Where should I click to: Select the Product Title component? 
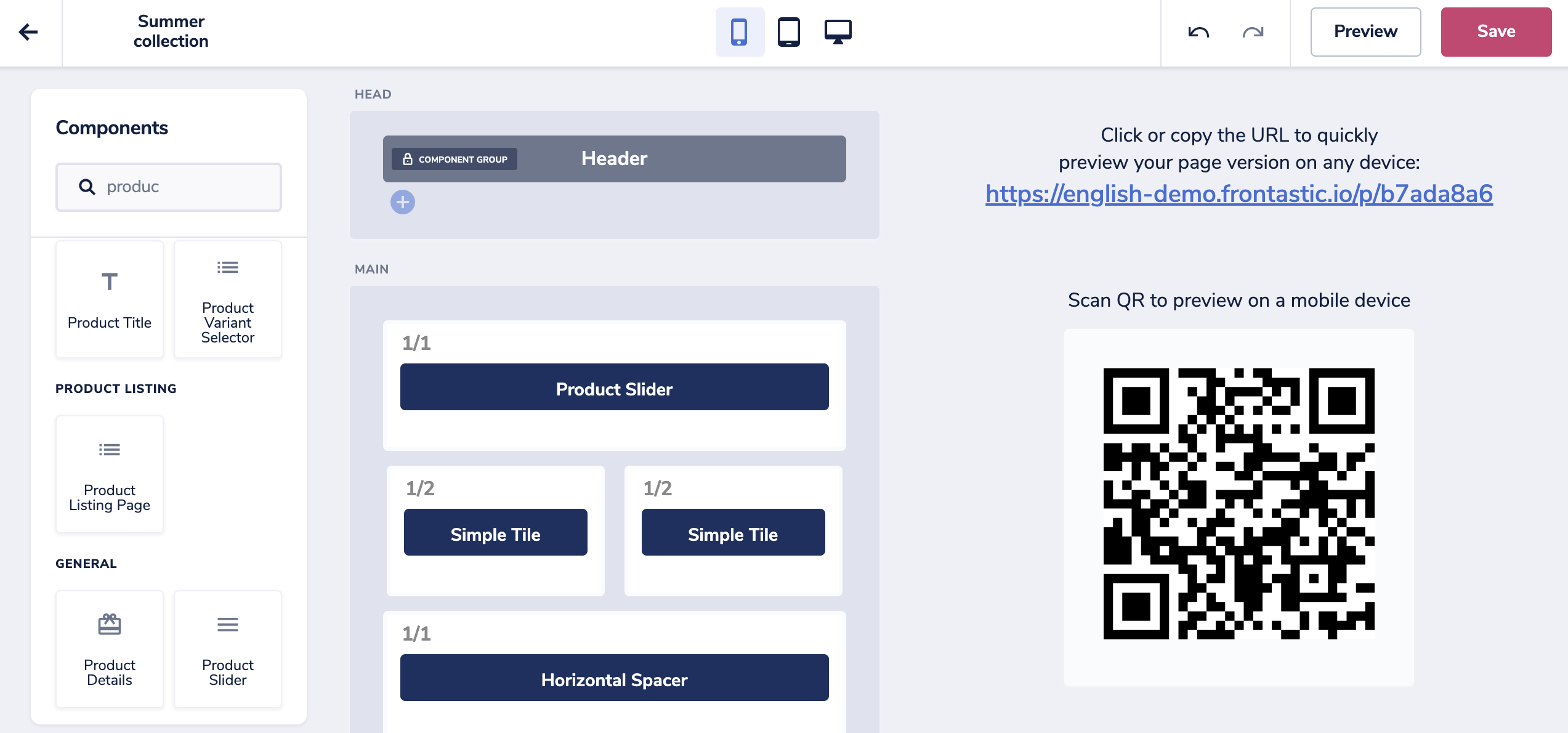click(x=110, y=299)
